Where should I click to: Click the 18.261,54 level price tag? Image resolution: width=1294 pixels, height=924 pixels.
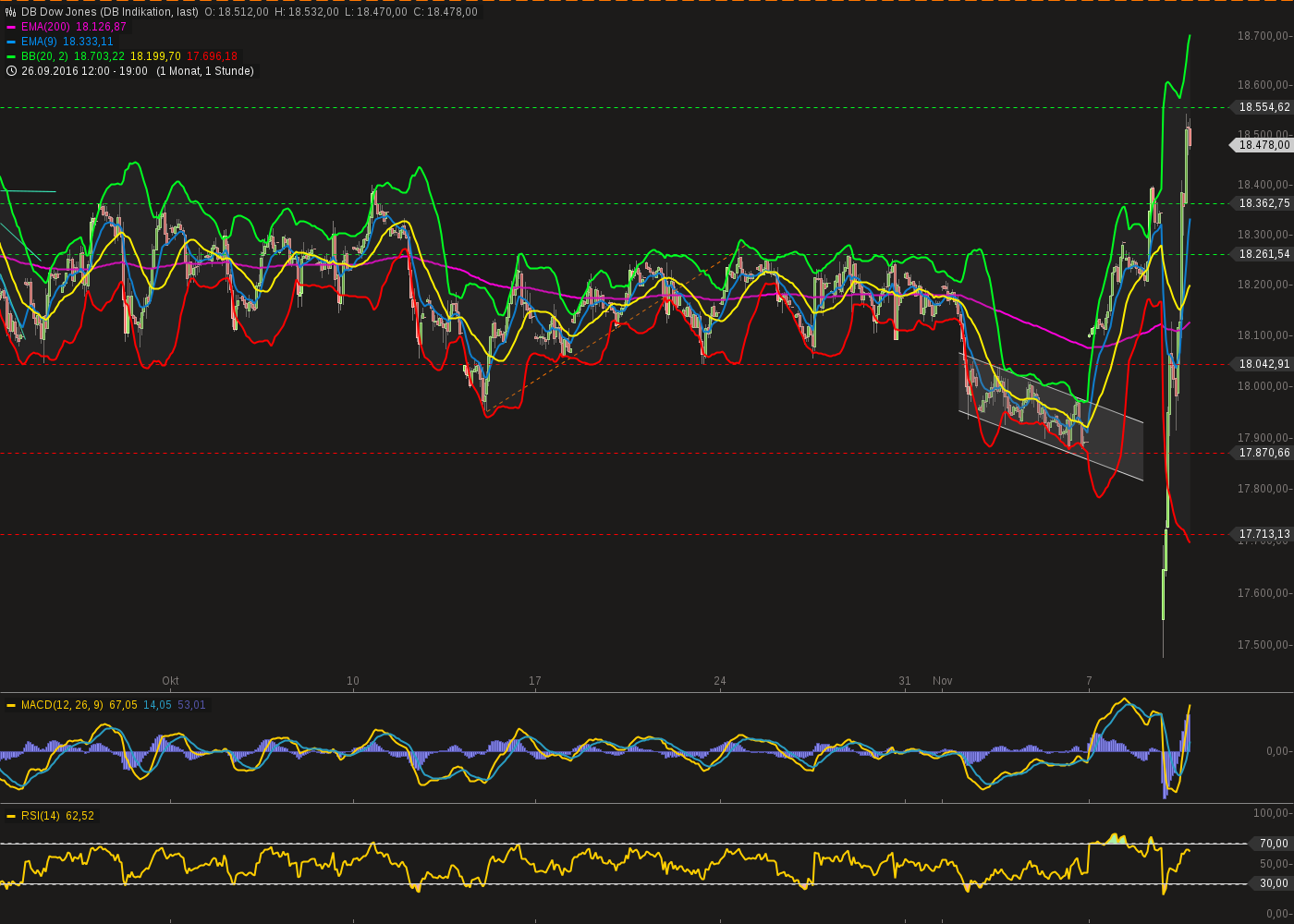pyautogui.click(x=1263, y=254)
